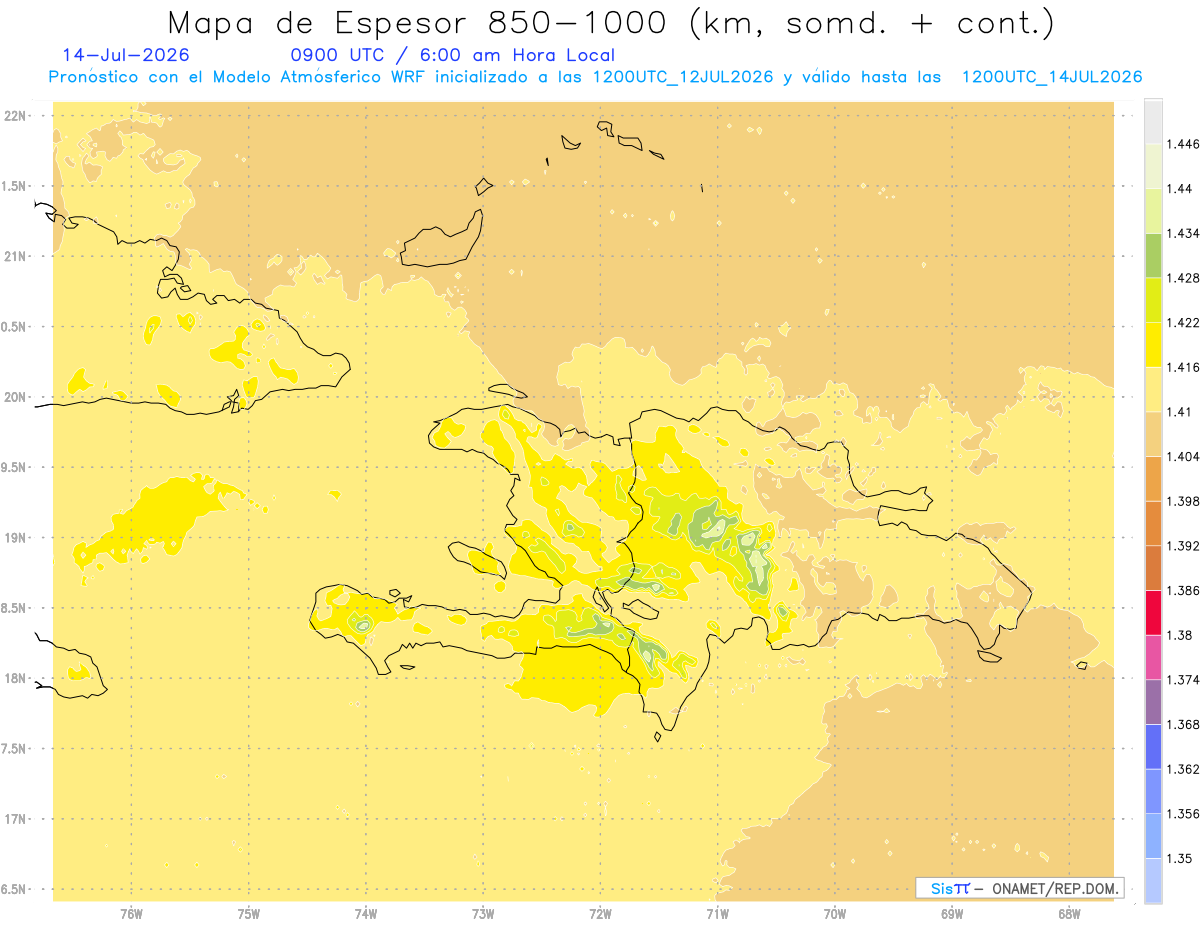Click the 75W longitude axis label
Viewport: 1200px width, 927px height.
(x=249, y=914)
